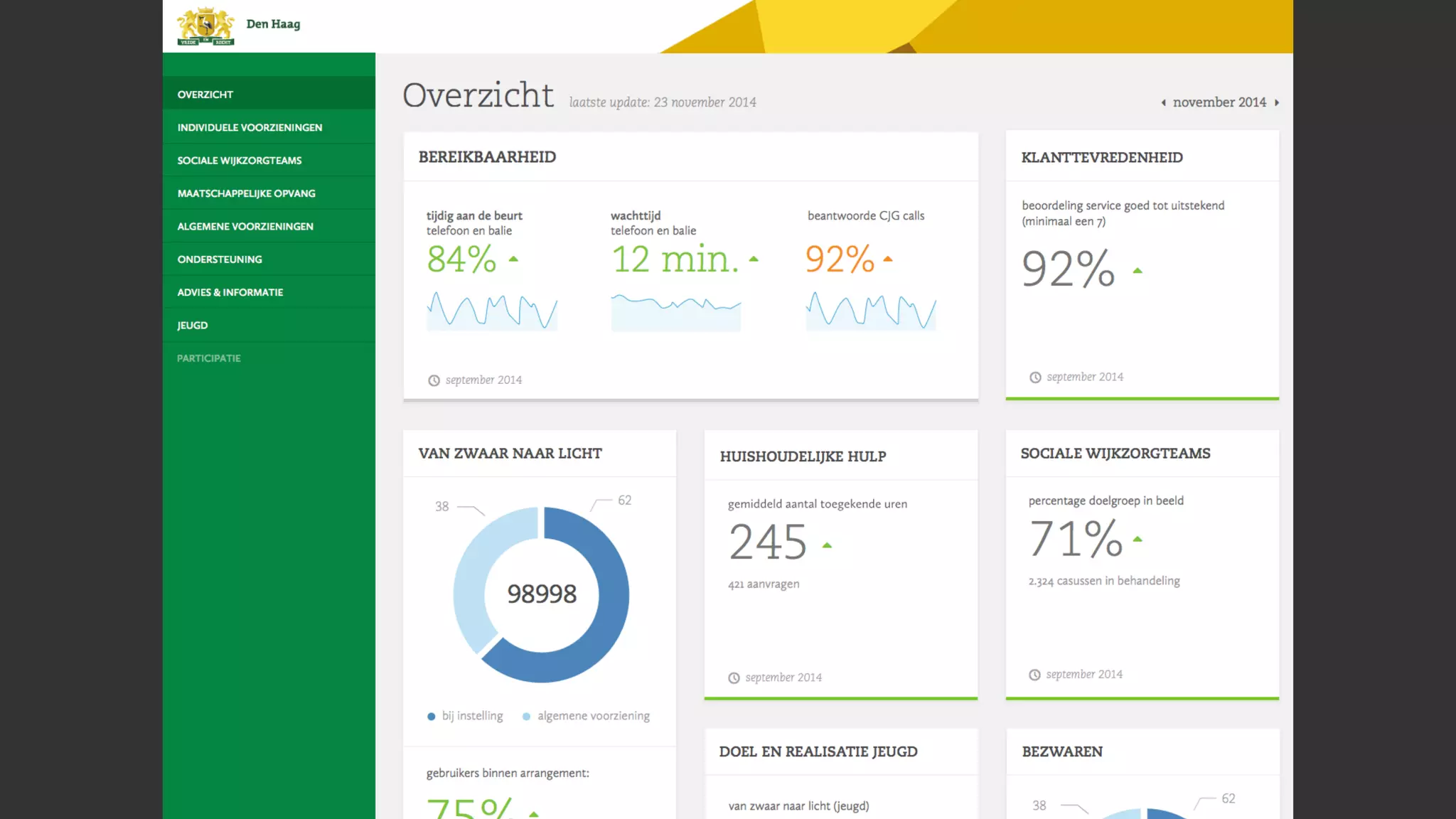The height and width of the screenshot is (819, 1456).
Task: Click the clock icon in the Bereikbaarheid card
Action: pyautogui.click(x=434, y=380)
